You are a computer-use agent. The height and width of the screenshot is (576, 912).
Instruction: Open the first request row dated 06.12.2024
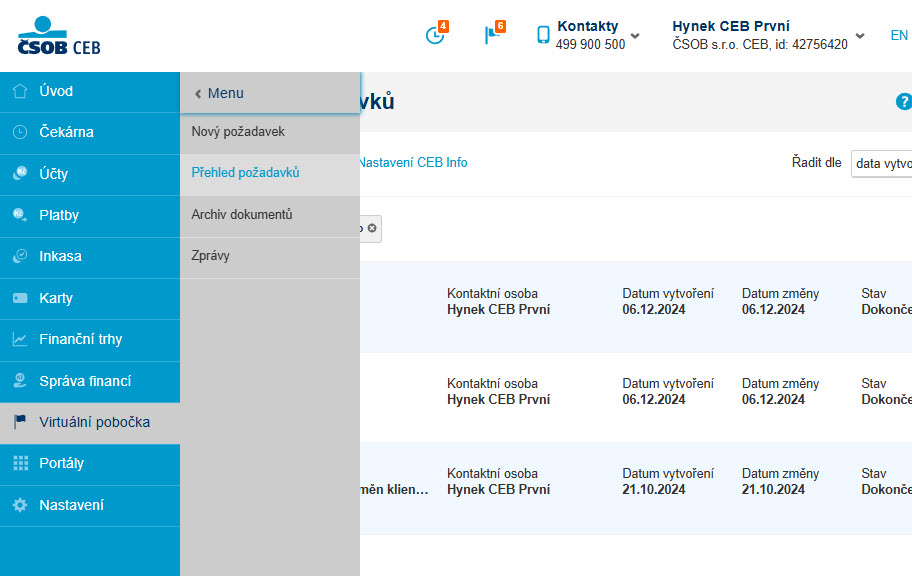tap(636, 307)
